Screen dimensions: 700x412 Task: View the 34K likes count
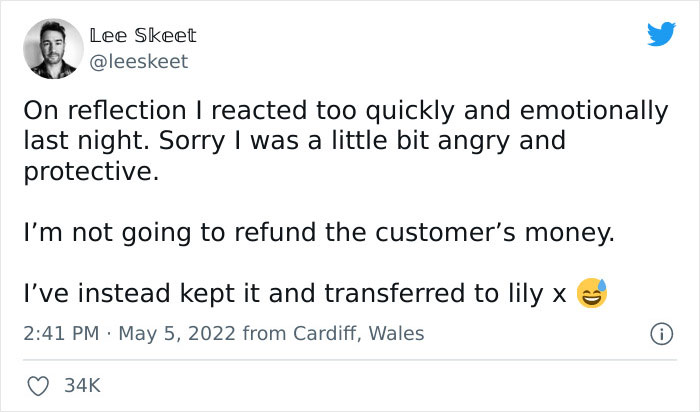83,386
